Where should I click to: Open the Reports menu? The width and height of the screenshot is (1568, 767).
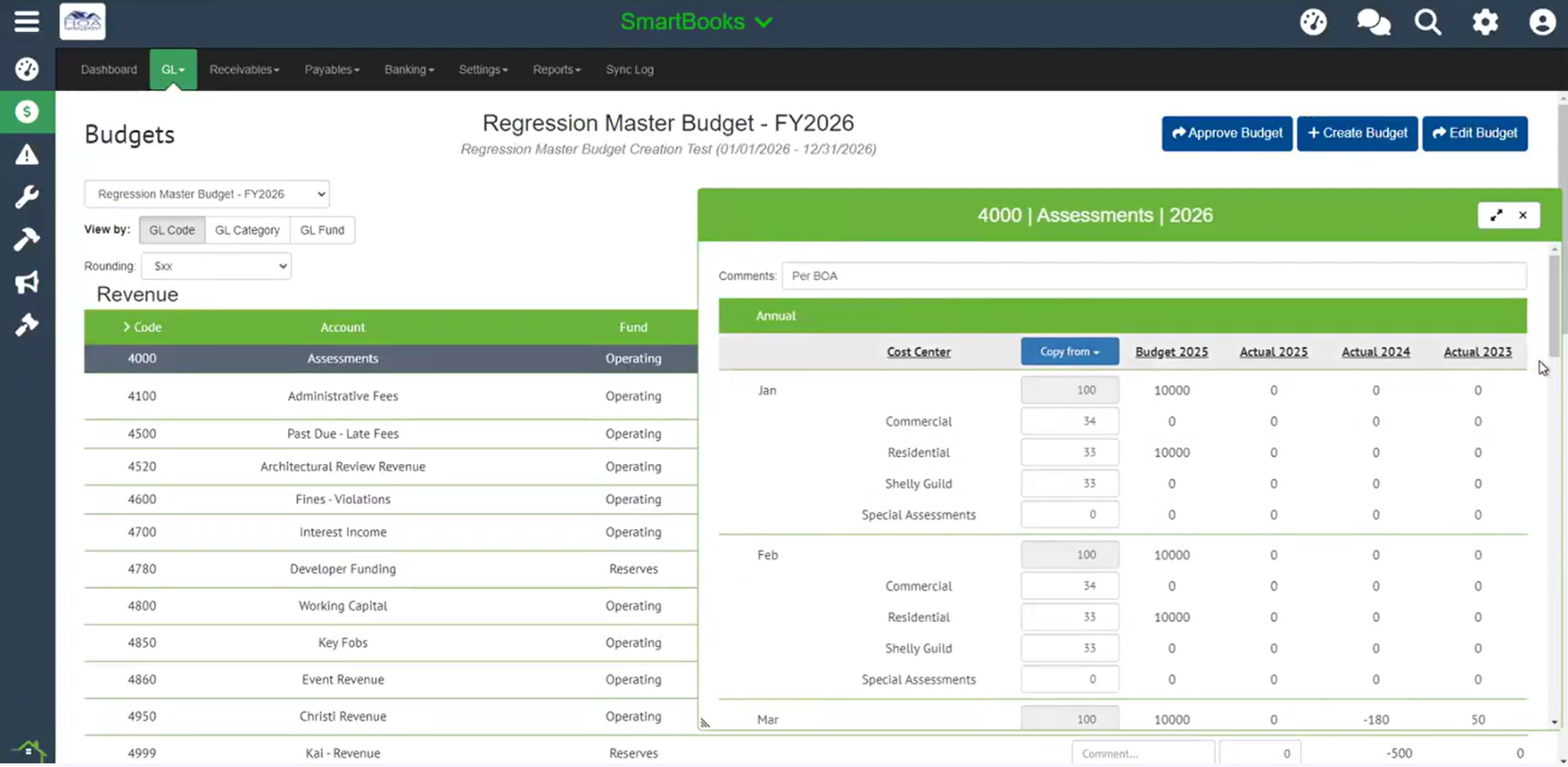[556, 69]
